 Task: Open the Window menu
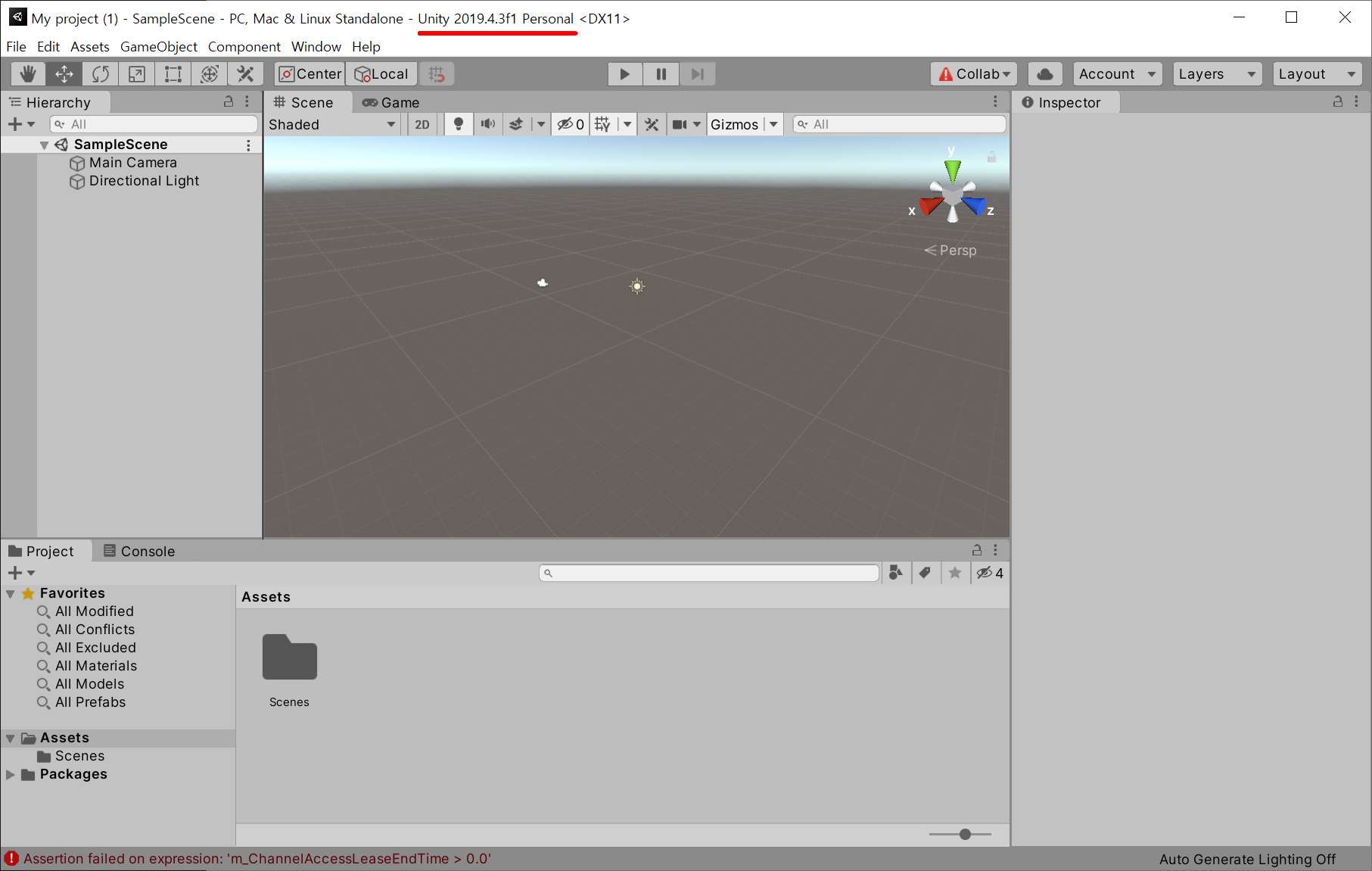tap(316, 47)
